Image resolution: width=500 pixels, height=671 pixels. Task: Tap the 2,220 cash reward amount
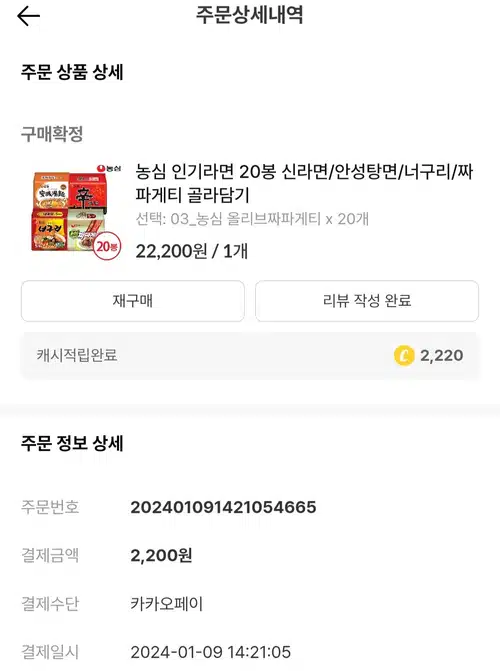441,356
